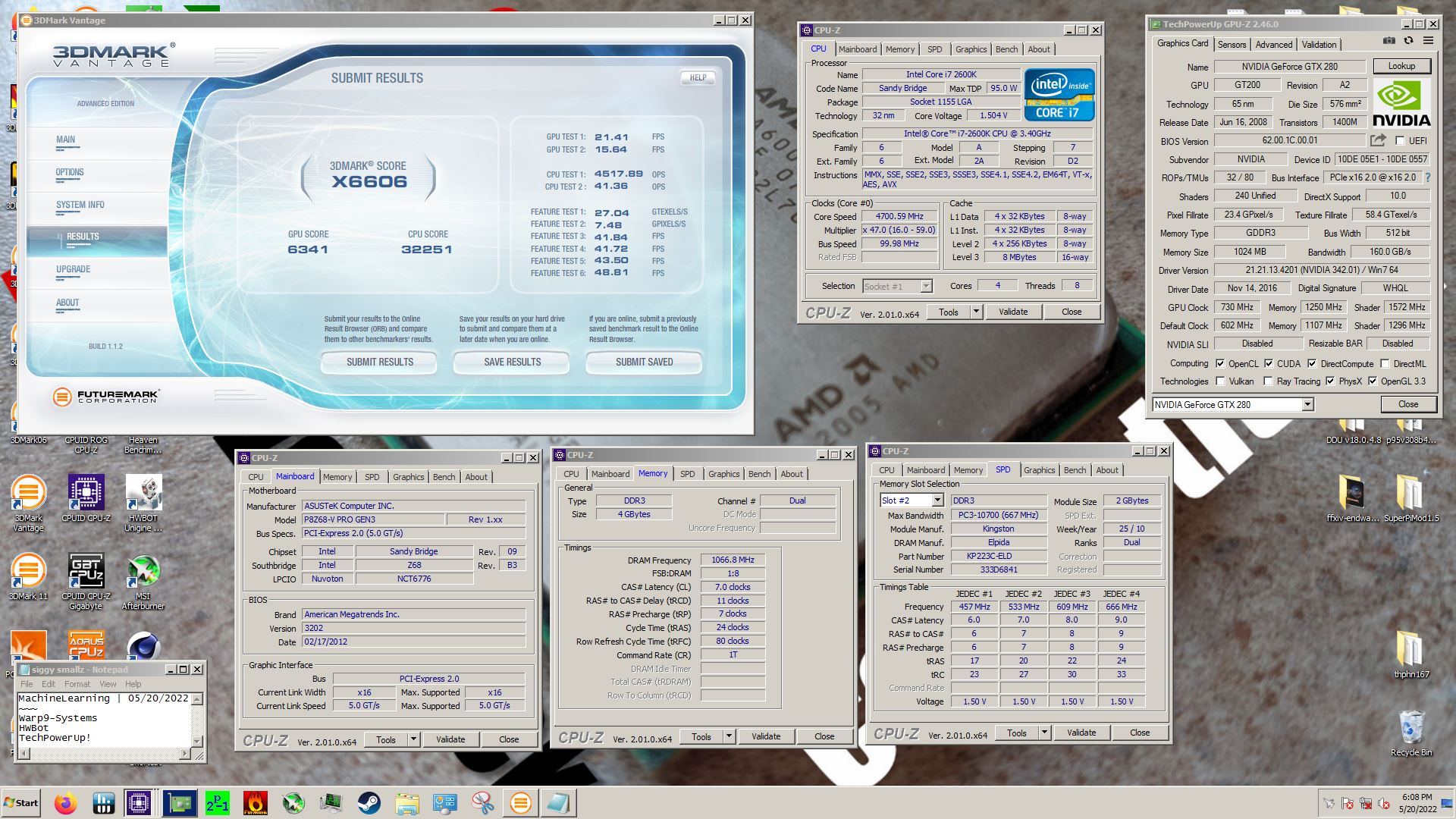Viewport: 1456px width, 819px height.
Task: Open the CPUID CPU-Z desktop shortcut
Action: [86, 498]
